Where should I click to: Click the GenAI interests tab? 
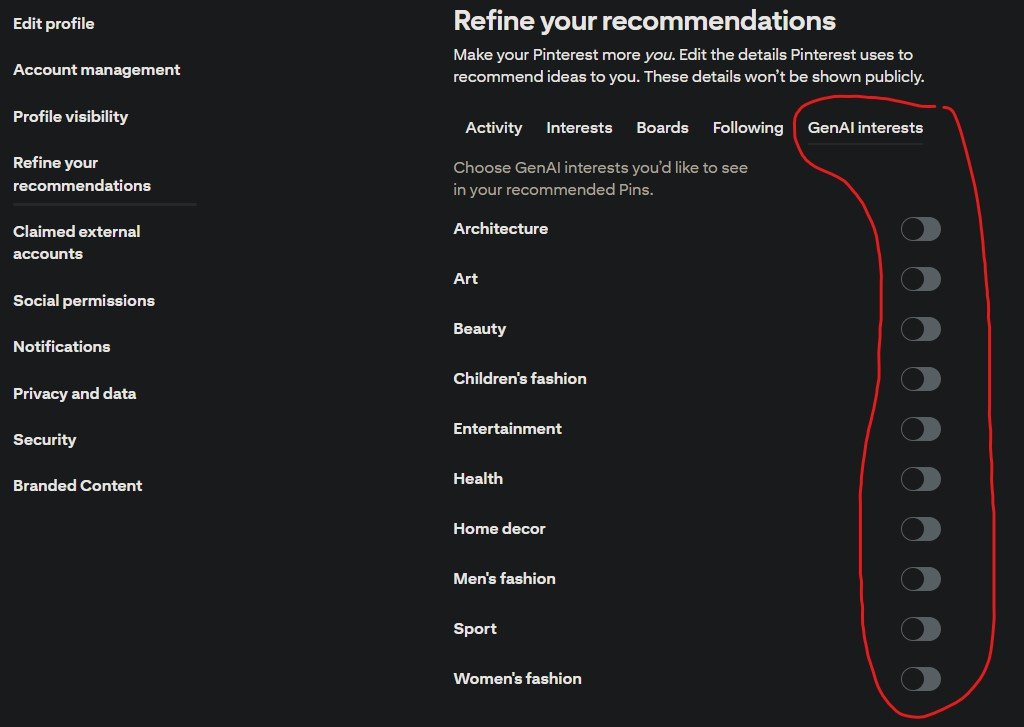[865, 128]
